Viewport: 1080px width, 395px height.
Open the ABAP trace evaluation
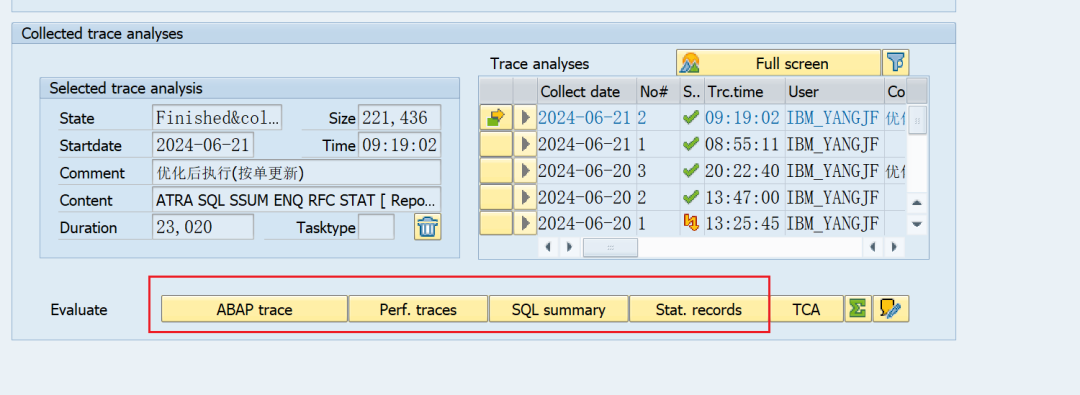tap(254, 309)
